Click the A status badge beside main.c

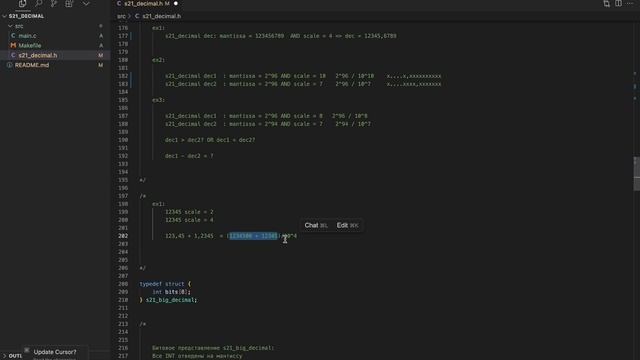101,36
